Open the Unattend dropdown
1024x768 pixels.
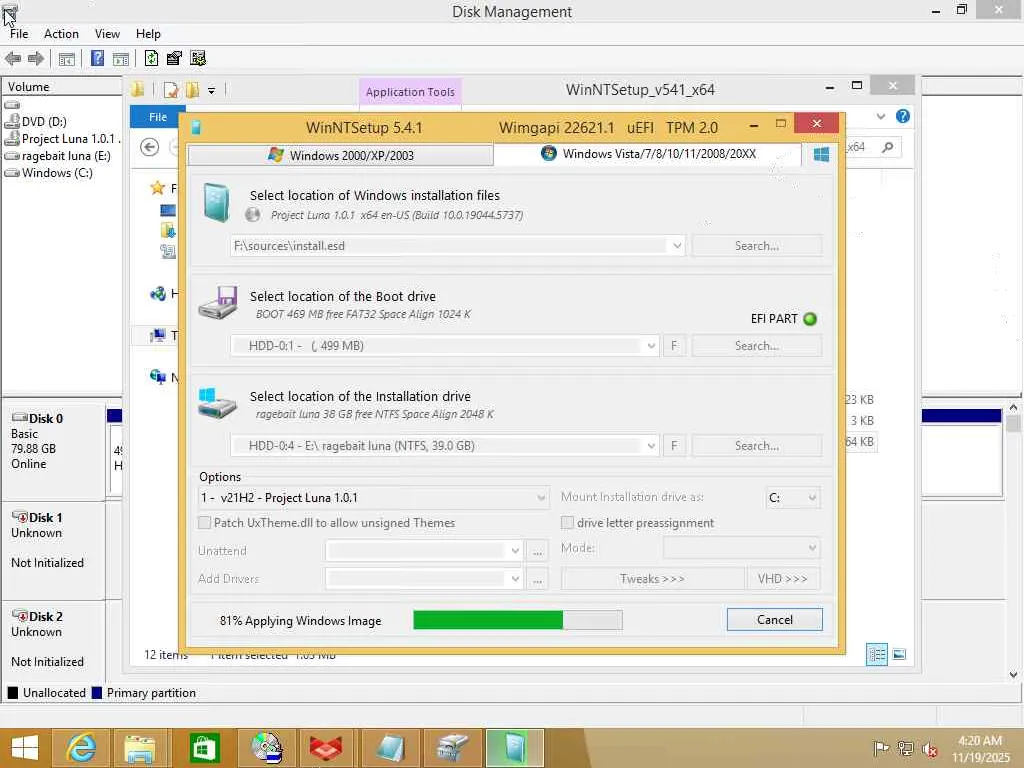[515, 551]
